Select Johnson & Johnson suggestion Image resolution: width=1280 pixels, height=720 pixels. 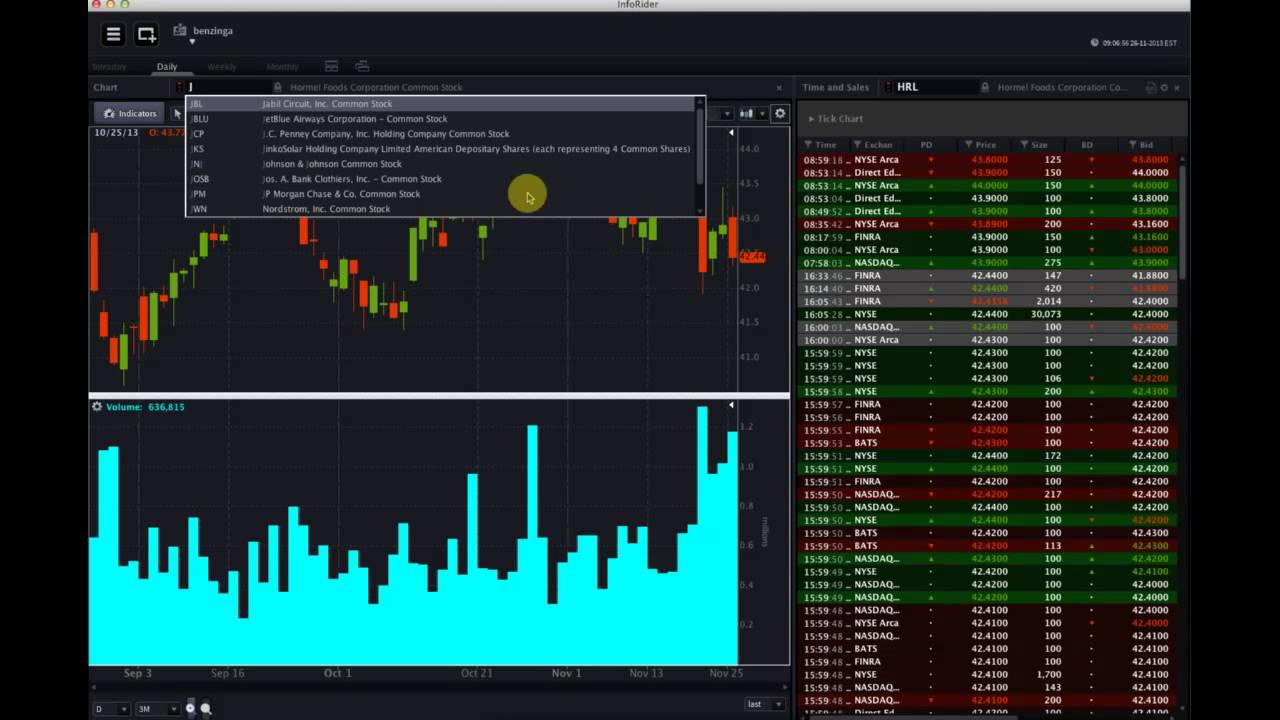(x=440, y=164)
